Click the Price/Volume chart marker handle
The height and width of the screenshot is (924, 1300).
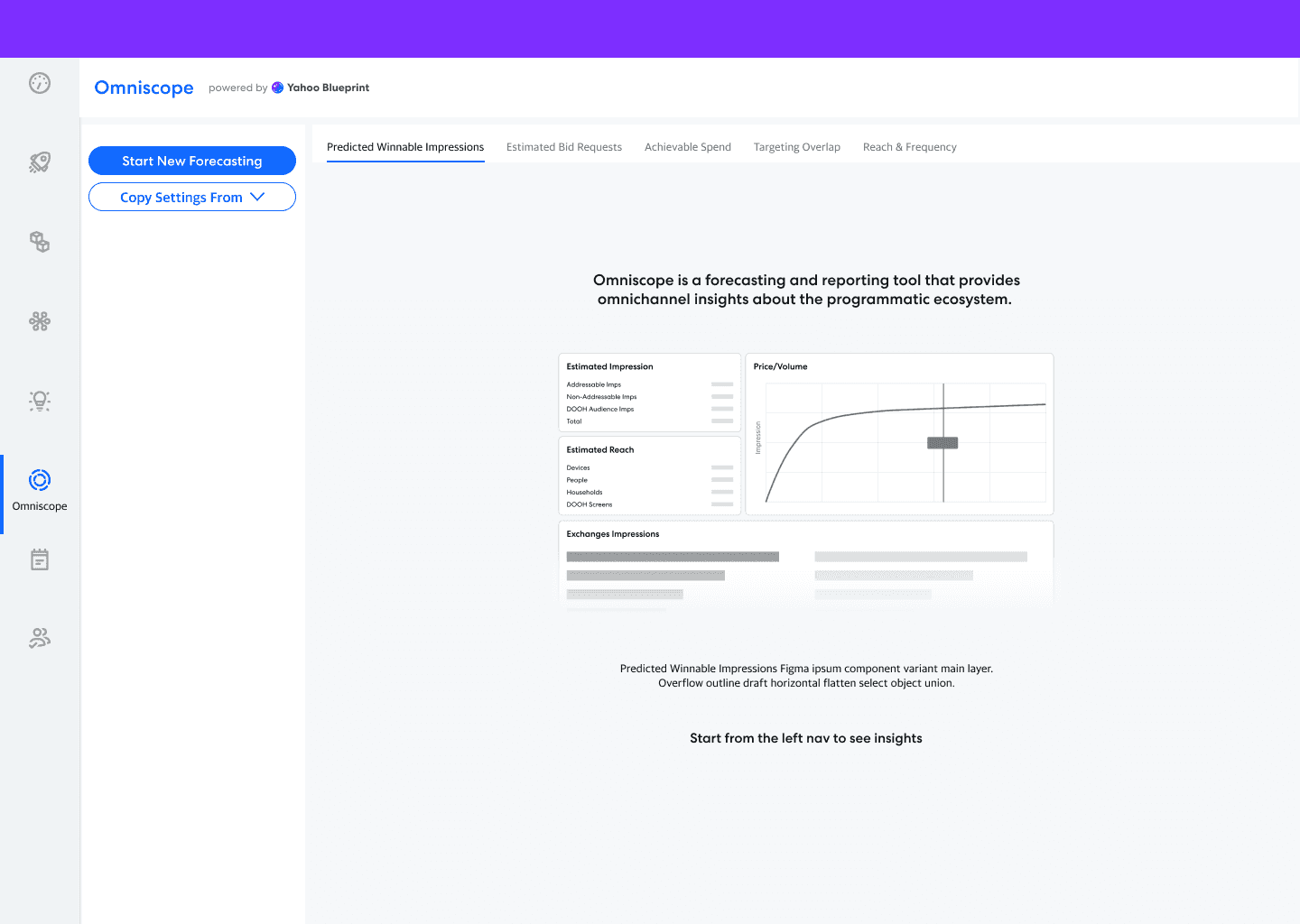(x=942, y=443)
